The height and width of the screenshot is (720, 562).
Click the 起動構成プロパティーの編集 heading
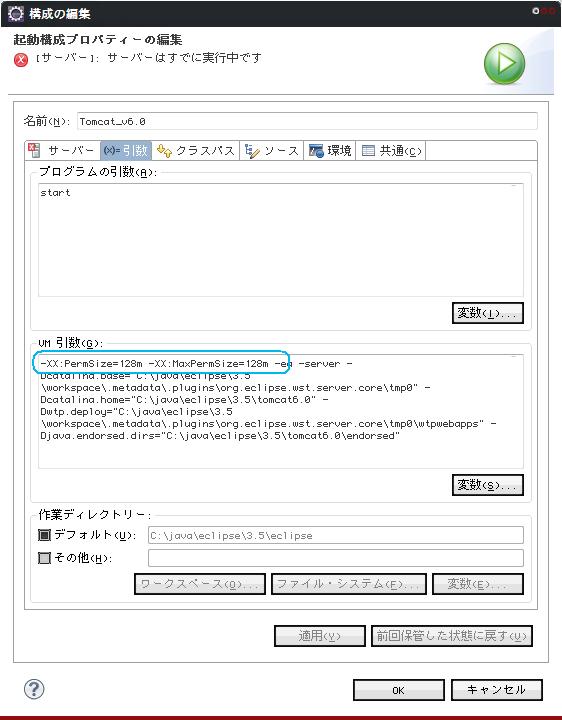tap(98, 39)
